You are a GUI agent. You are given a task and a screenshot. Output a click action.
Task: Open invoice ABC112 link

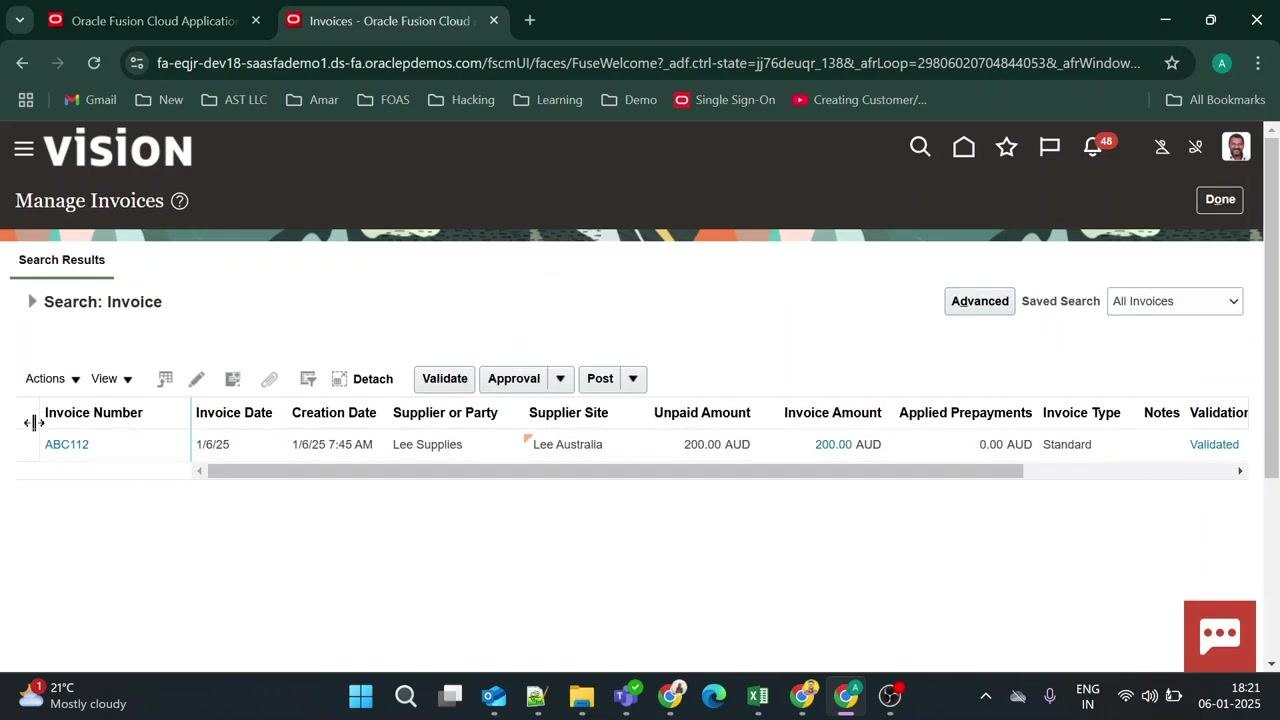coord(67,445)
